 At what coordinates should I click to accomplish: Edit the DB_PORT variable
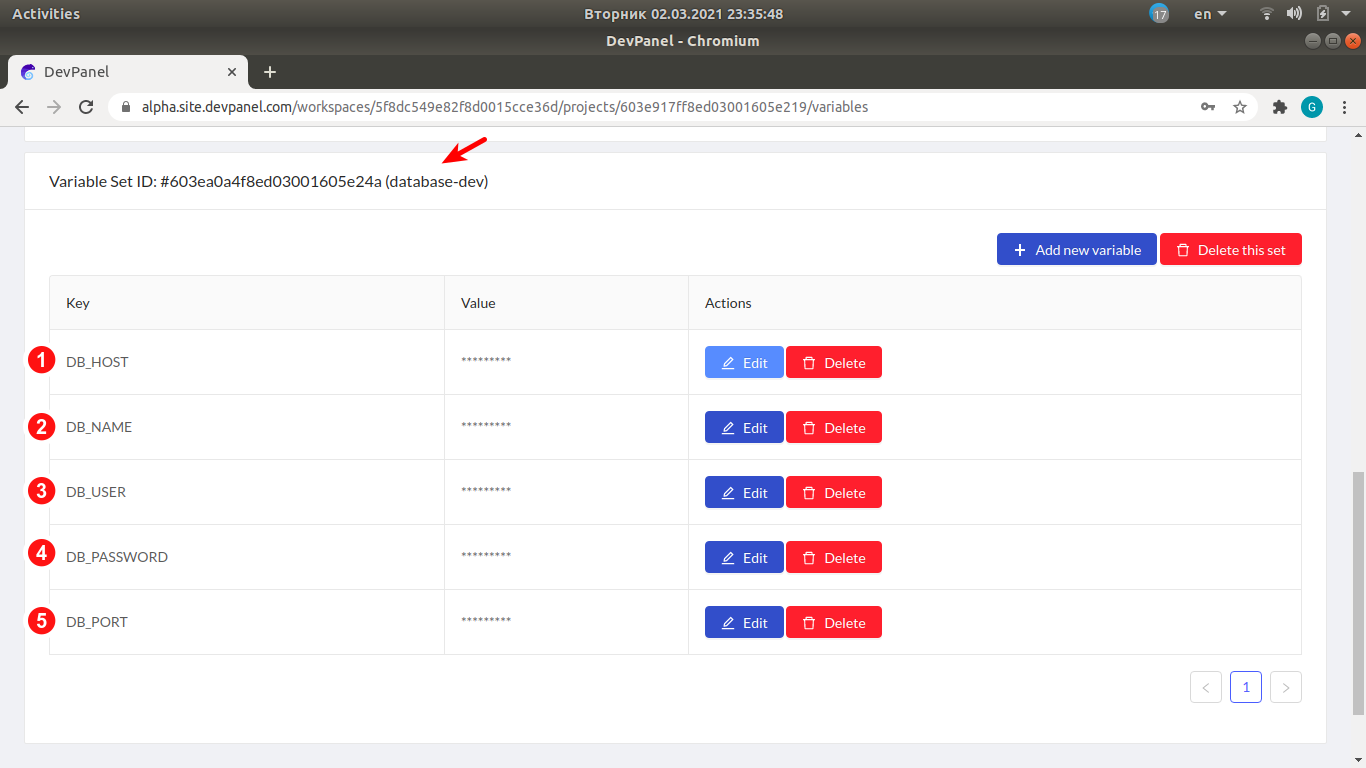(x=744, y=623)
